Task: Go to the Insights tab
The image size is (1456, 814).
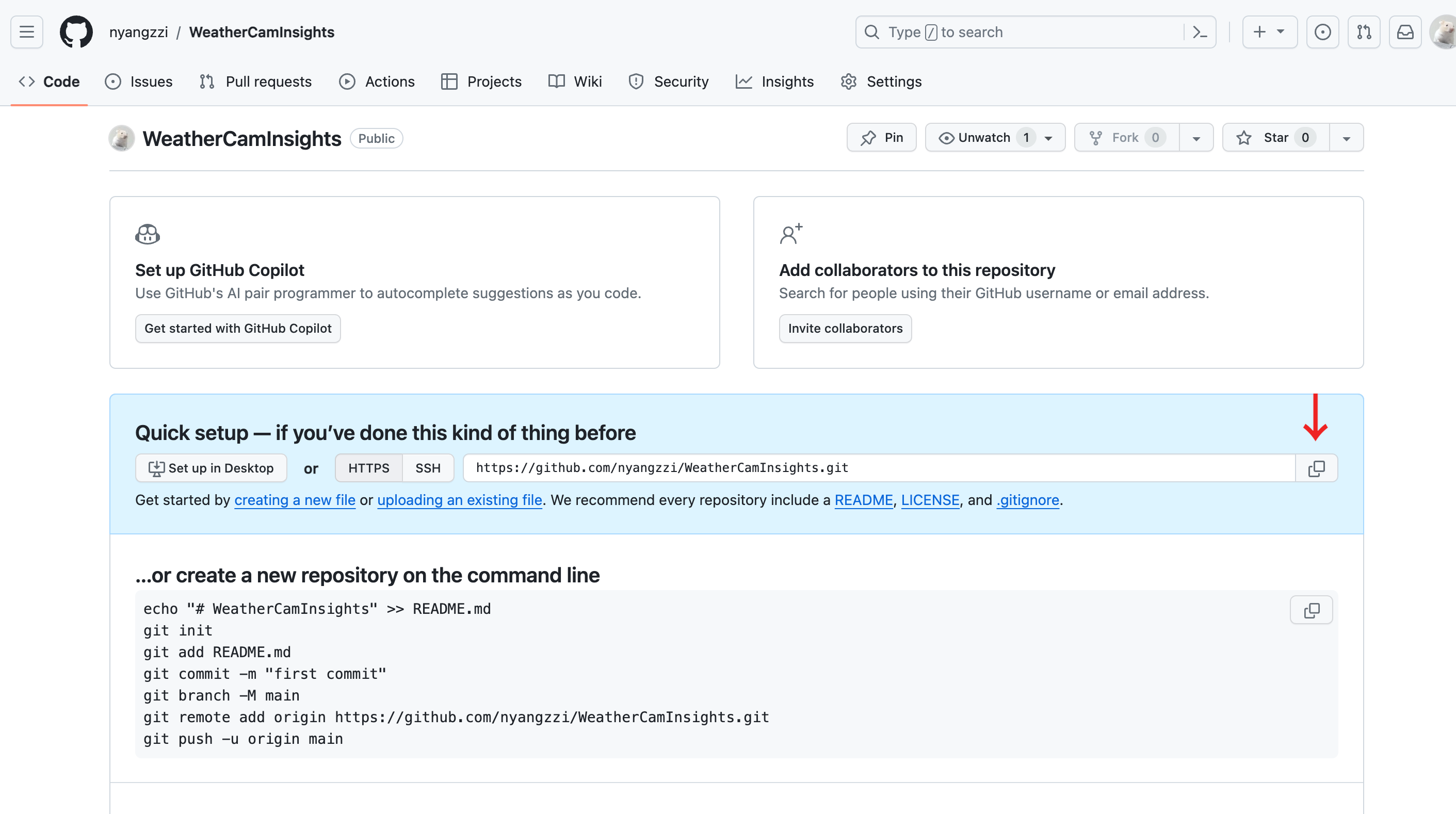Action: pyautogui.click(x=775, y=82)
